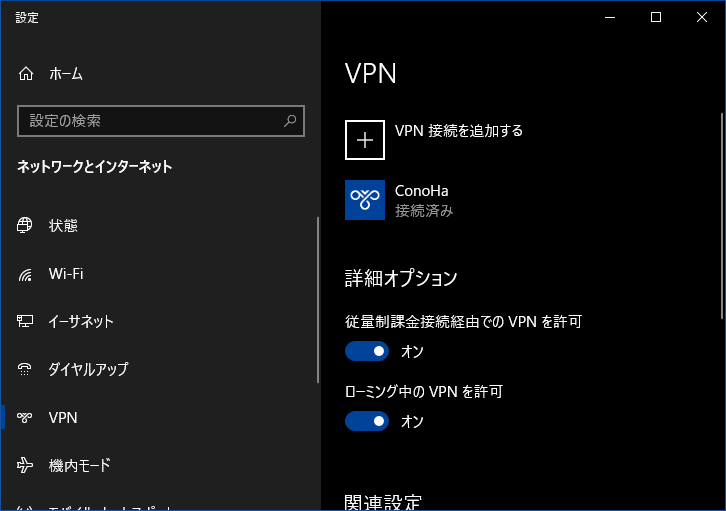
Task: Click the right pane vertical scrollbar
Action: [722, 216]
